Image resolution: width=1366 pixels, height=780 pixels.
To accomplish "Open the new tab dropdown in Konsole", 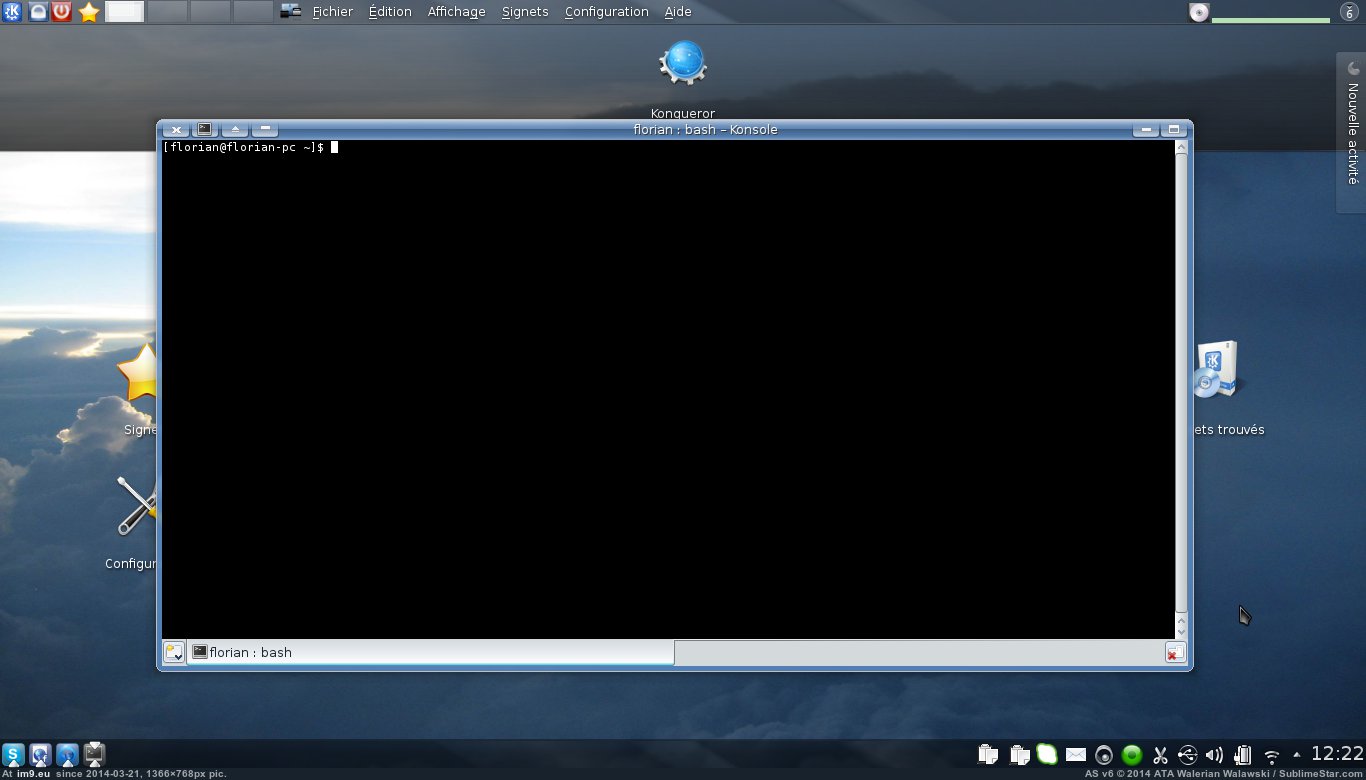I will (174, 653).
